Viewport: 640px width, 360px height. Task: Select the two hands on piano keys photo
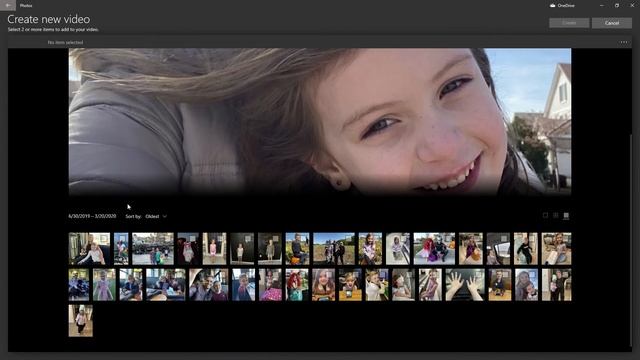464,284
